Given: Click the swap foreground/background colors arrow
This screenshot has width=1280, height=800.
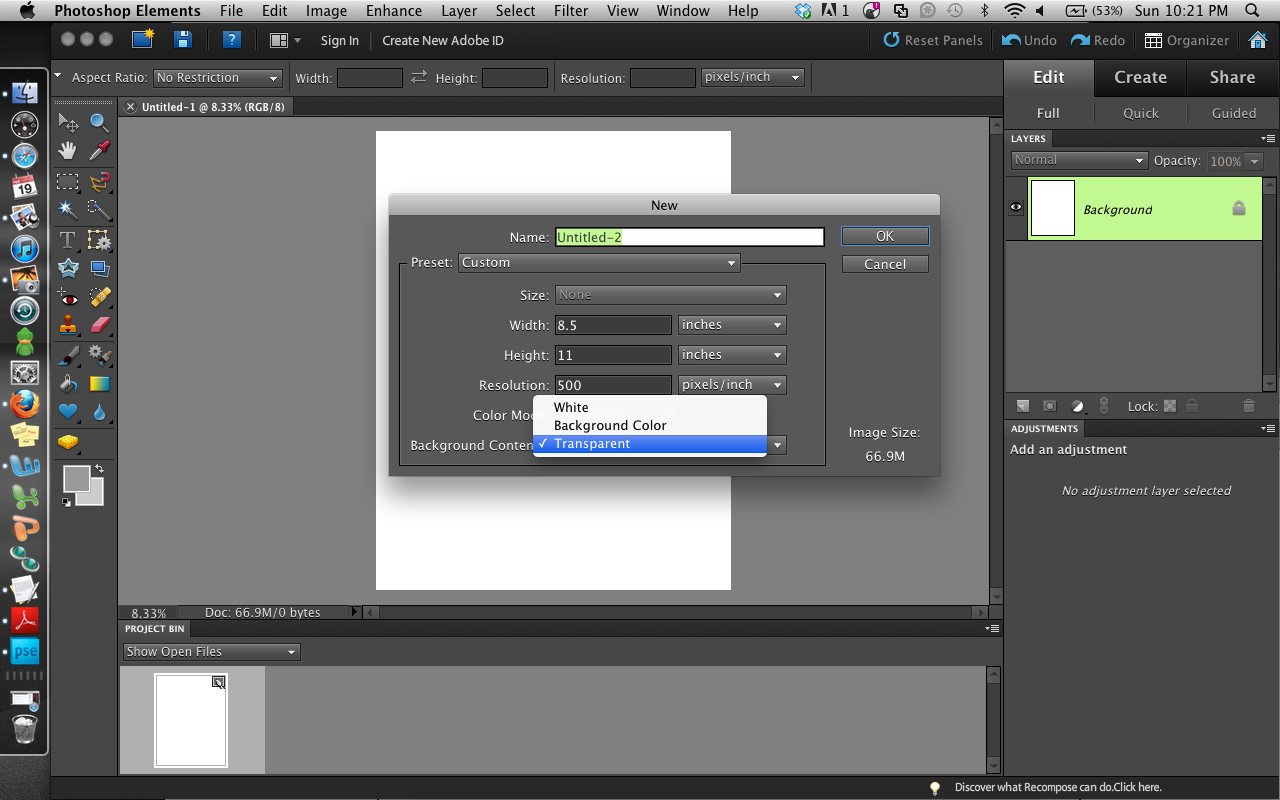Looking at the screenshot, I should point(99,469).
